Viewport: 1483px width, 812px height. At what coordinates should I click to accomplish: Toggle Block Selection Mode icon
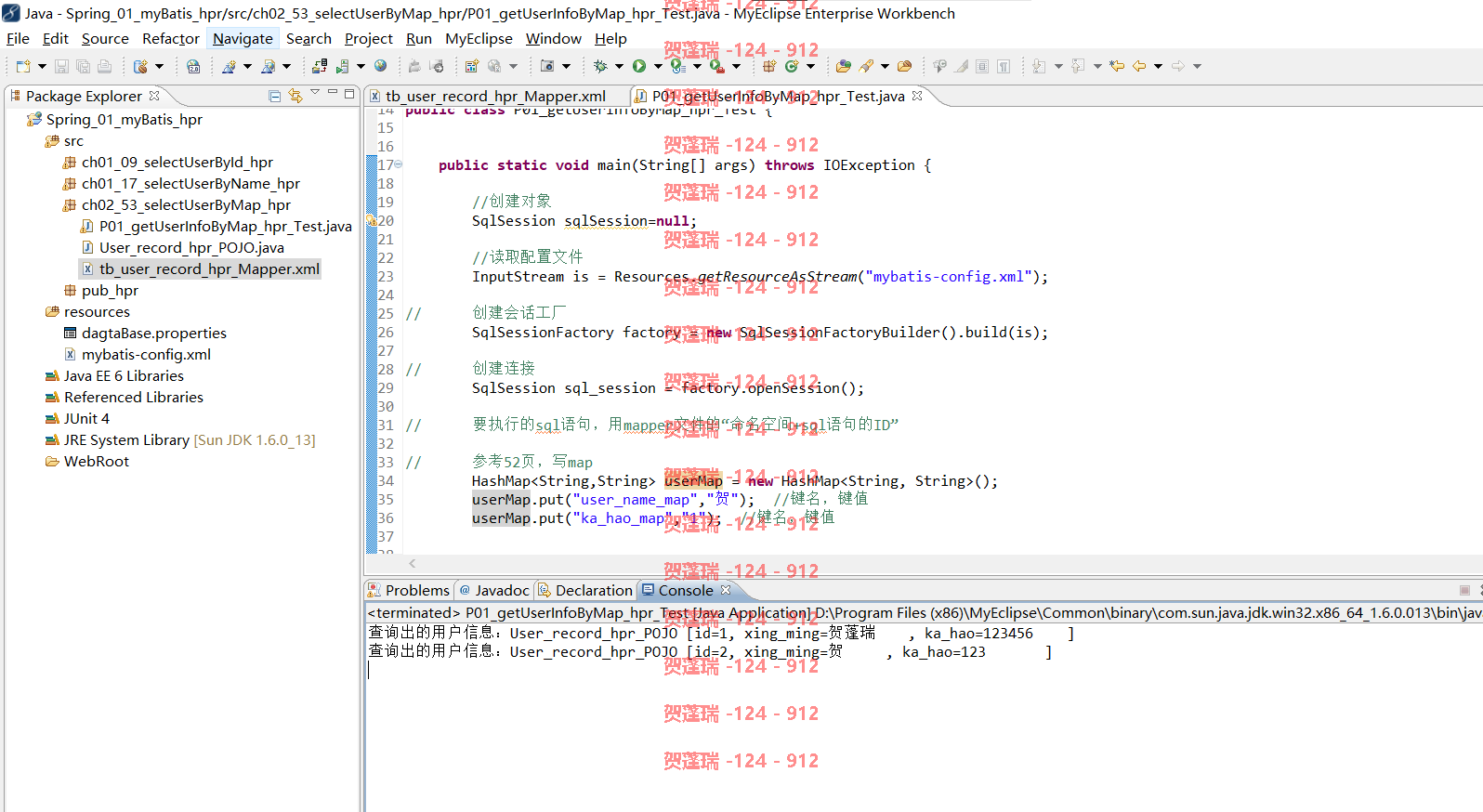click(x=982, y=66)
